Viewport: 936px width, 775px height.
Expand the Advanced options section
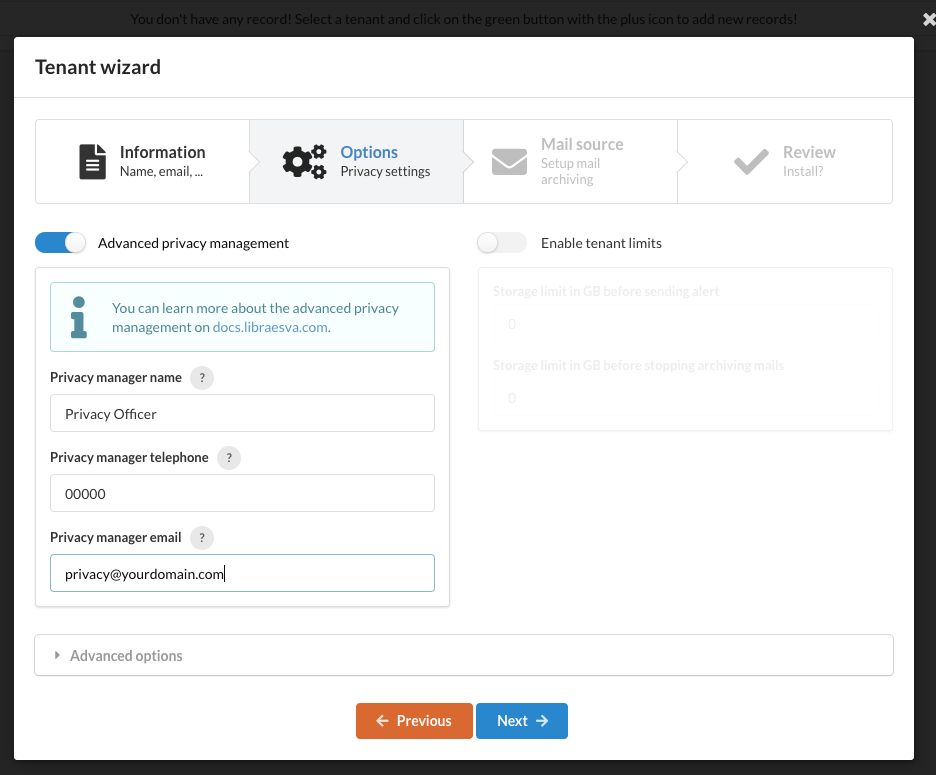pos(464,655)
